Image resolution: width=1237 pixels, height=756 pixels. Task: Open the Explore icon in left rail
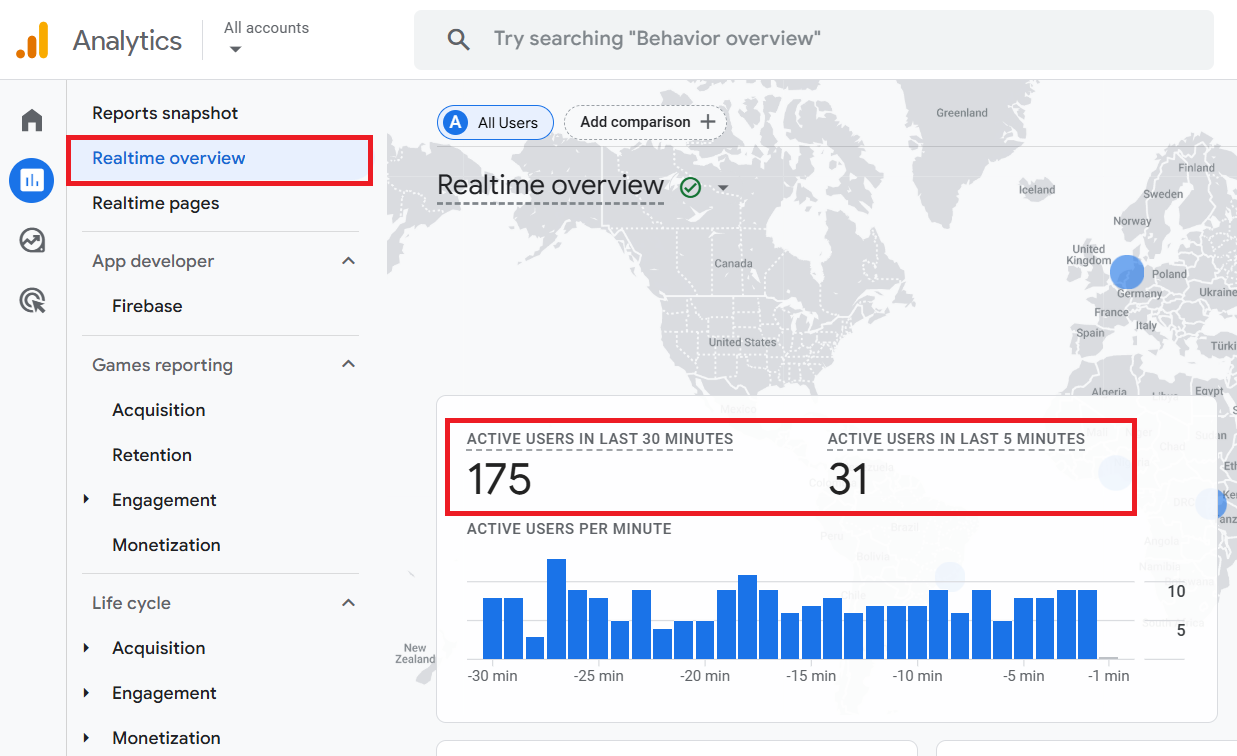point(32,240)
